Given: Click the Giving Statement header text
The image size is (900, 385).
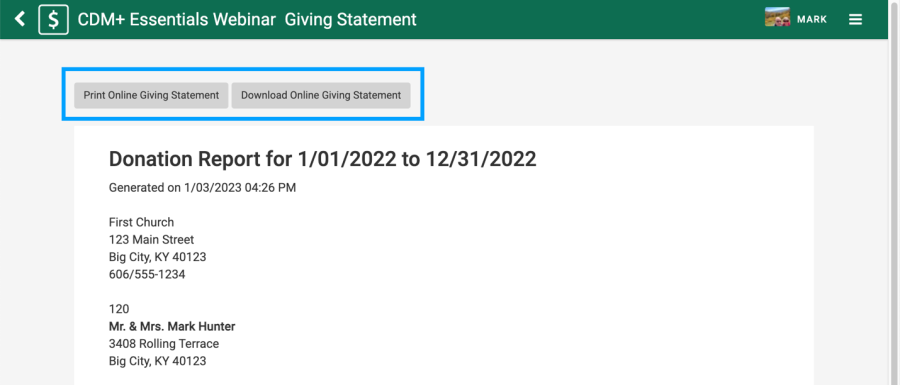Looking at the screenshot, I should tap(350, 20).
